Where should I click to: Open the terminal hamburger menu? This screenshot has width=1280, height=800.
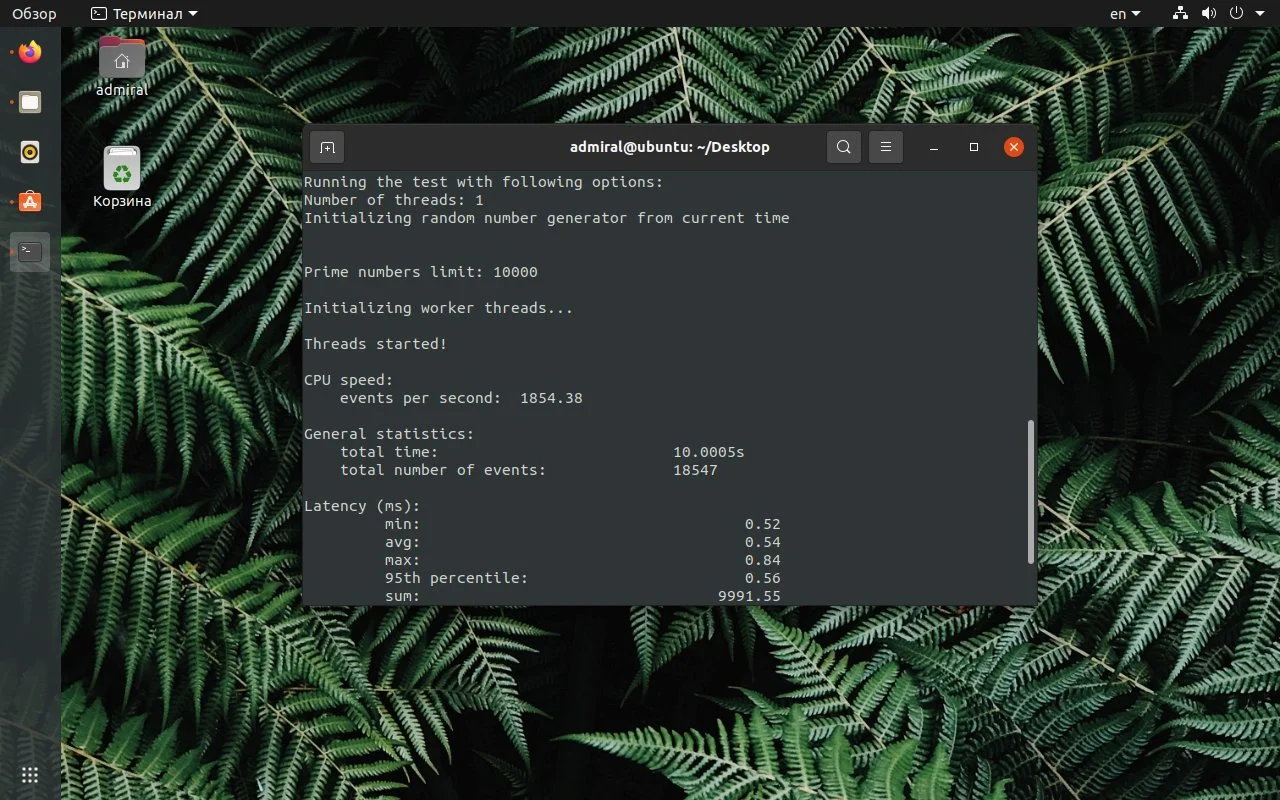(x=886, y=147)
